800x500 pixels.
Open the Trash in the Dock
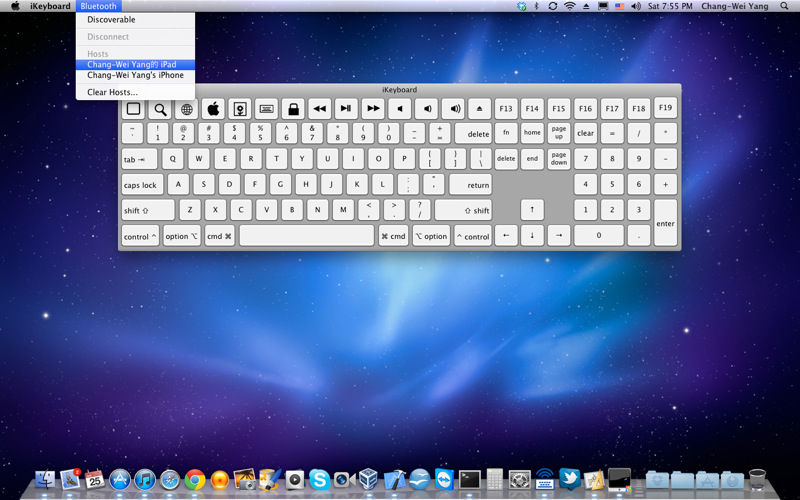click(757, 480)
